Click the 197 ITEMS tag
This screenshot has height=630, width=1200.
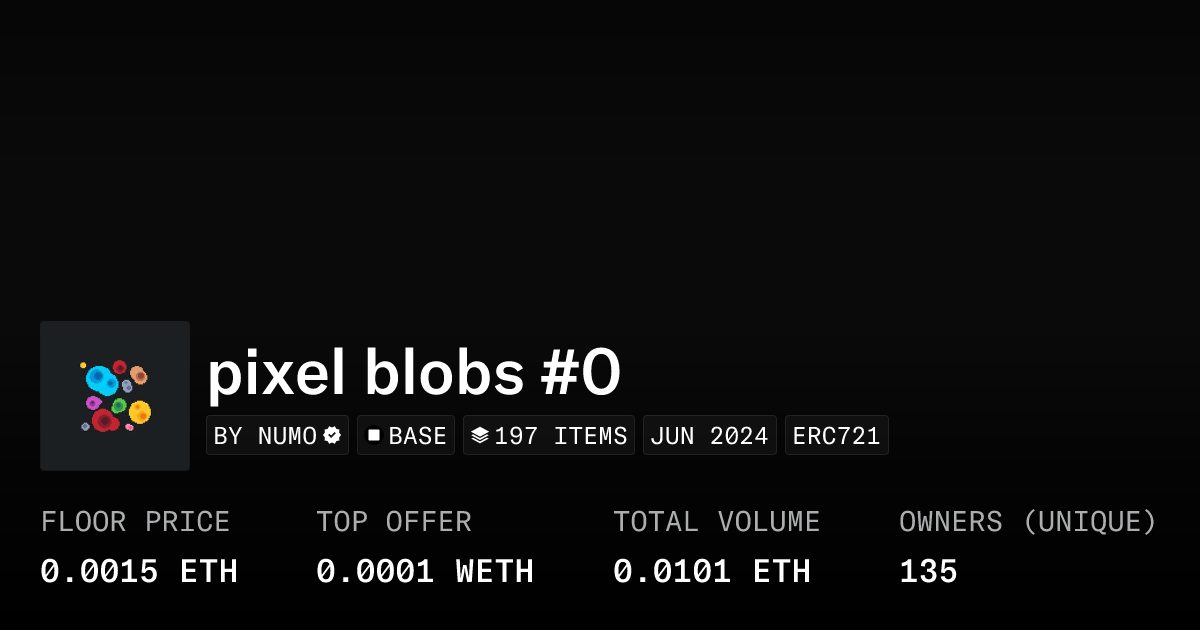[x=549, y=436]
